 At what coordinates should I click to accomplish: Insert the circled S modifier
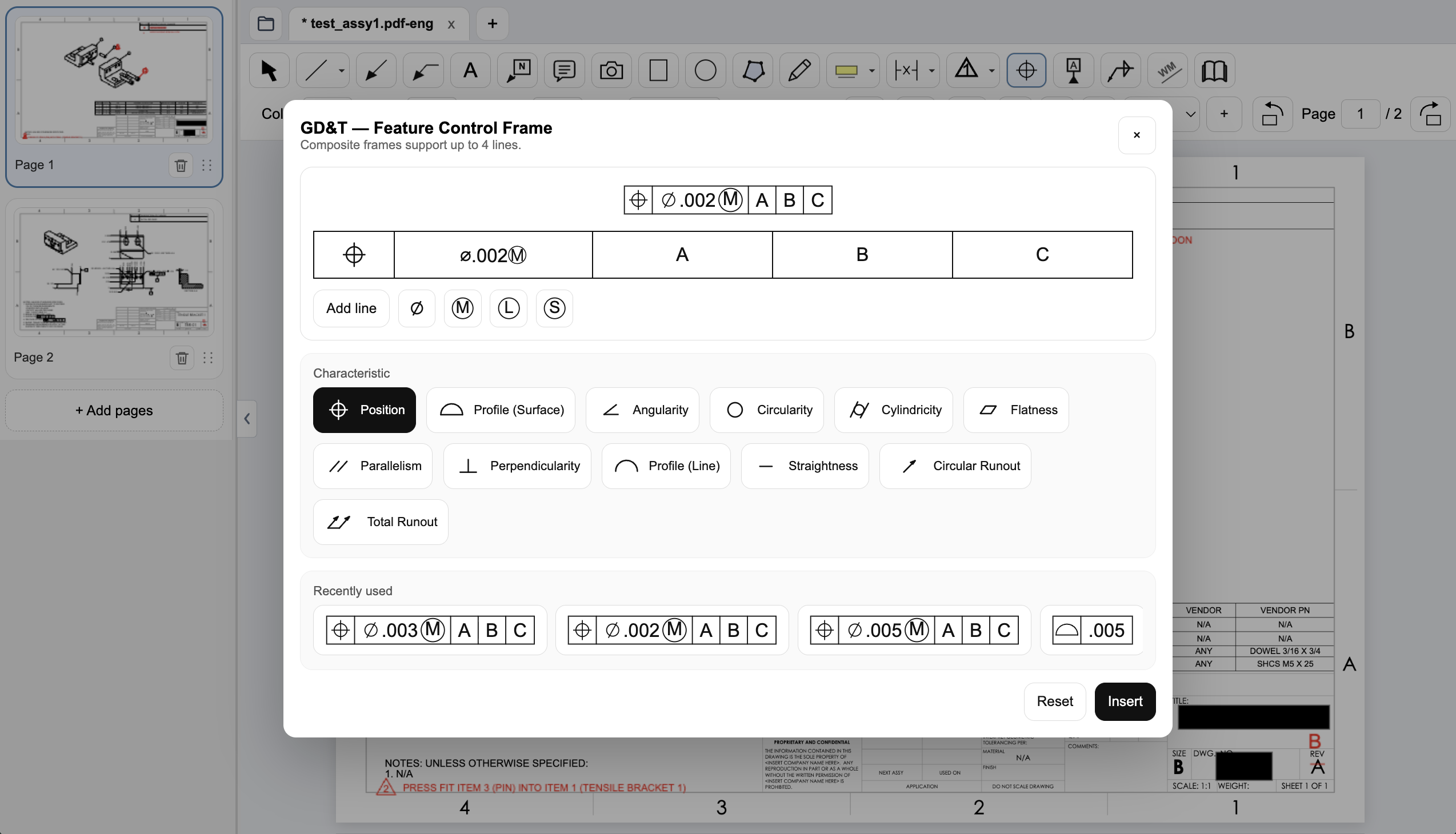554,308
